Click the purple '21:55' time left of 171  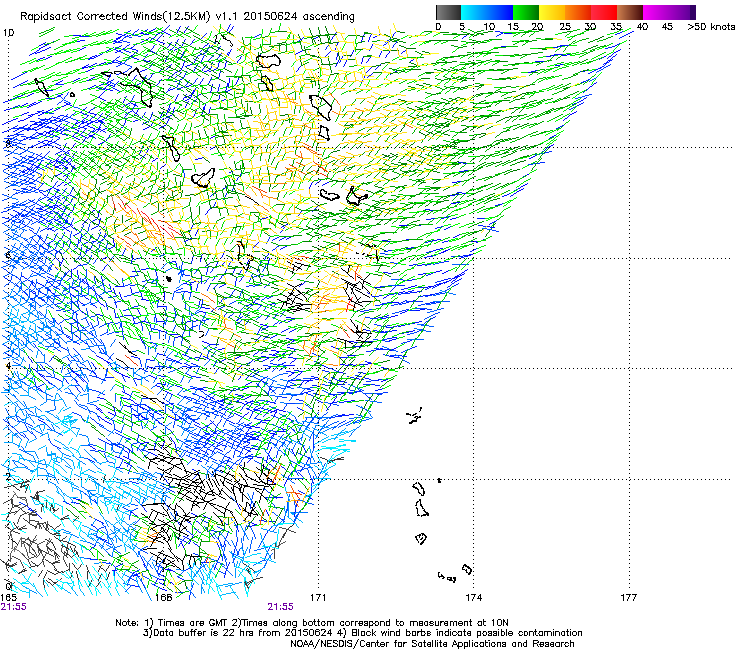(280, 607)
